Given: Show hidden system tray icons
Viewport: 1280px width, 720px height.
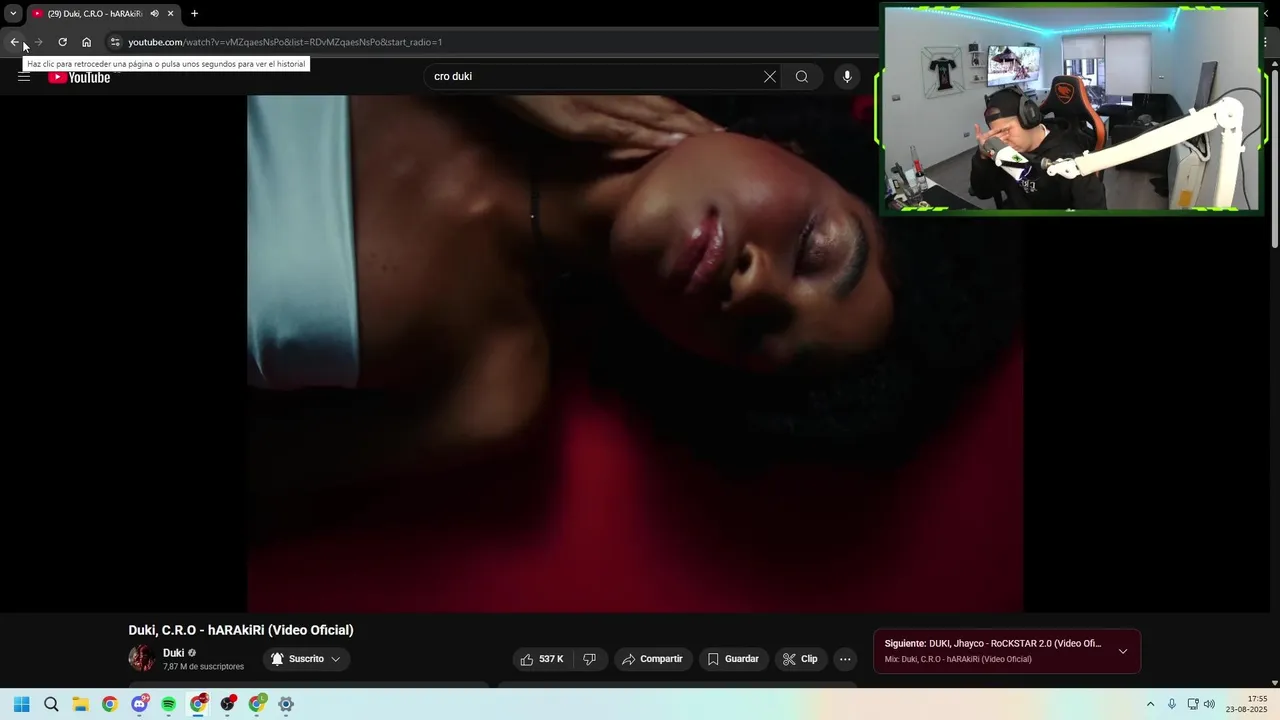Looking at the screenshot, I should (1150, 704).
